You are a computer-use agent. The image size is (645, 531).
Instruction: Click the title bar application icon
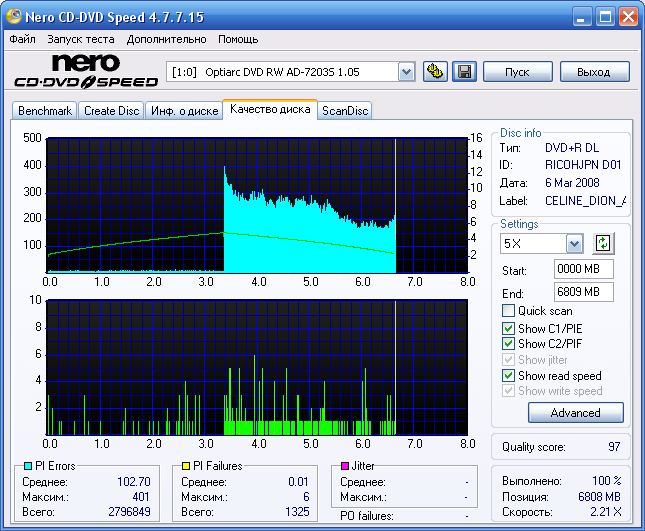coord(13,17)
